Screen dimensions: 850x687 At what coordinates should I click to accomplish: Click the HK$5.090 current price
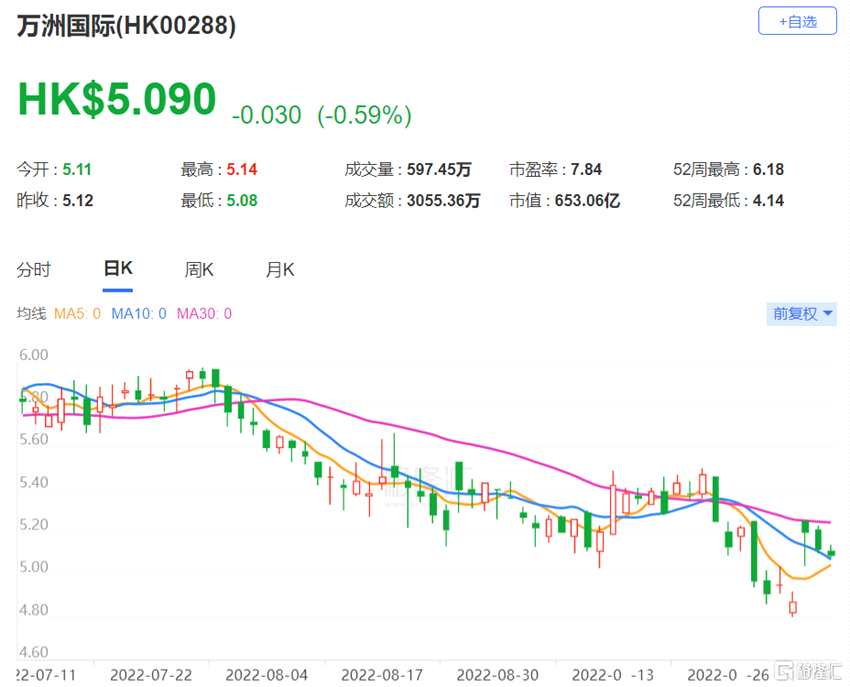117,99
